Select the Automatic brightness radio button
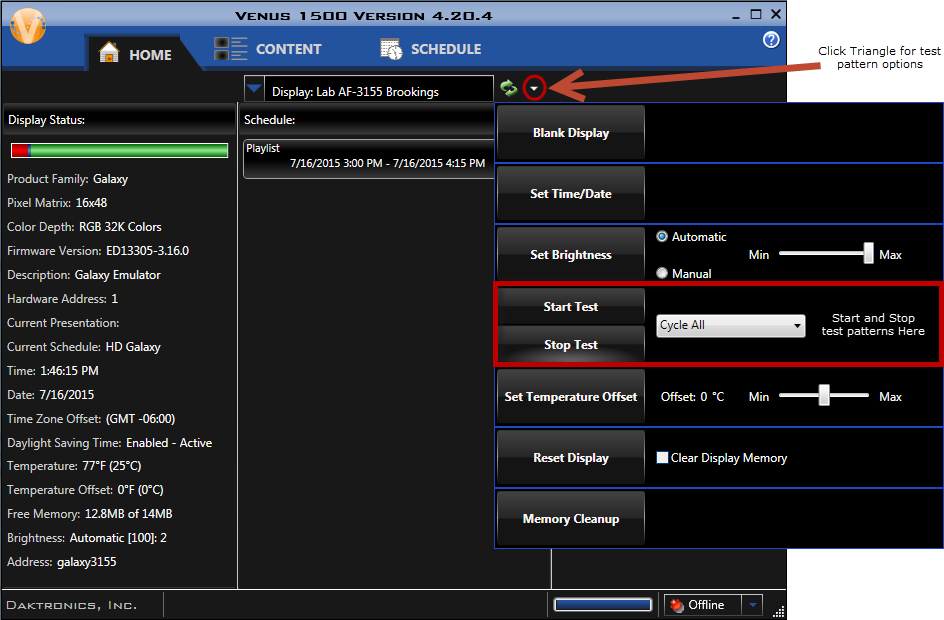The width and height of the screenshot is (944, 620). (x=662, y=237)
